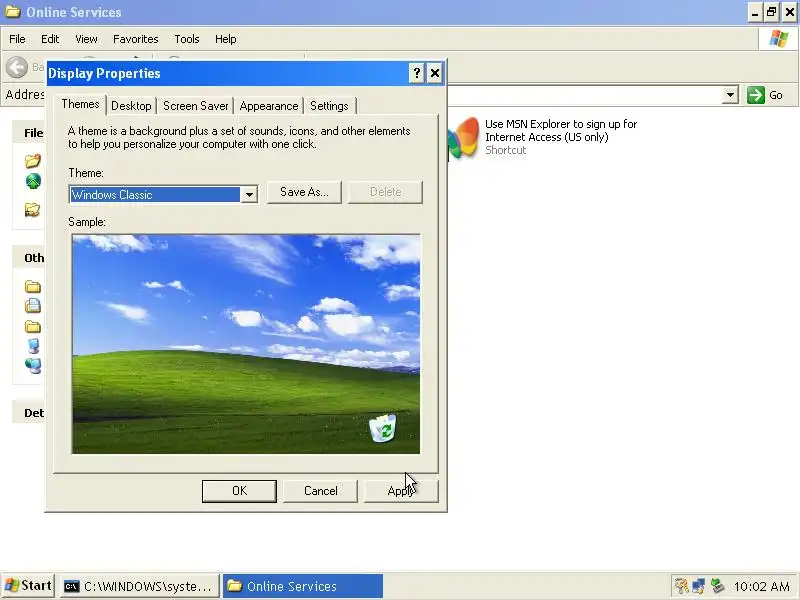Open the Appearance tab

269,106
